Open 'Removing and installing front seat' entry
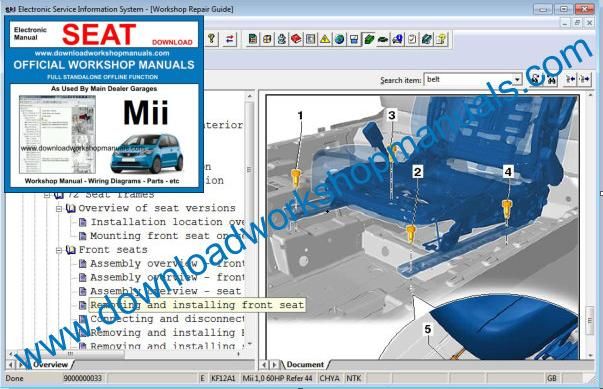Screen dimensions: 603x389 [197, 305]
